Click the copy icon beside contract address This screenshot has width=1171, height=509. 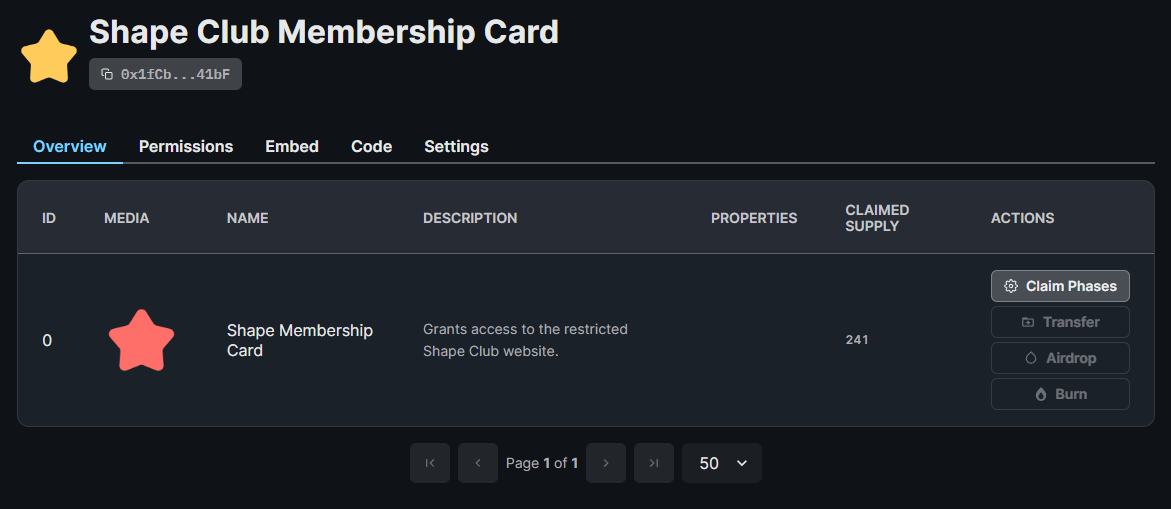point(107,74)
